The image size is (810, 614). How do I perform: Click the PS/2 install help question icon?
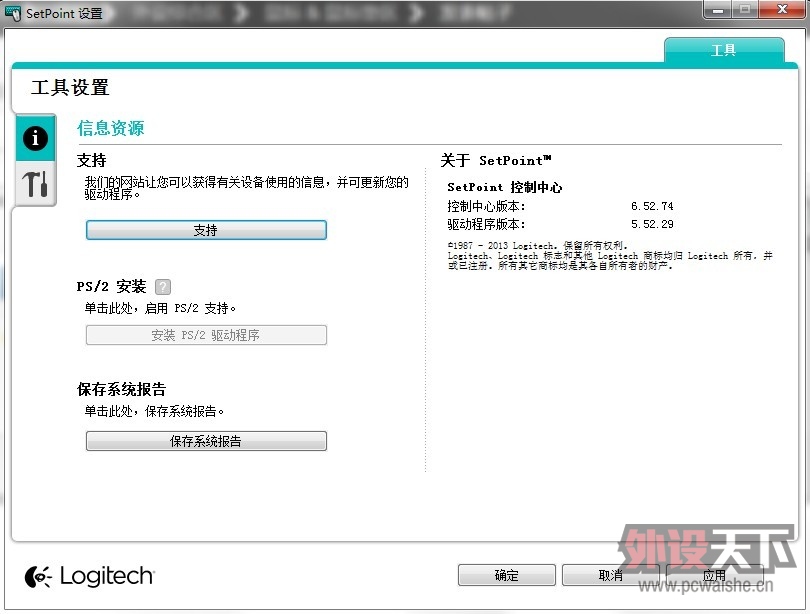pyautogui.click(x=163, y=287)
